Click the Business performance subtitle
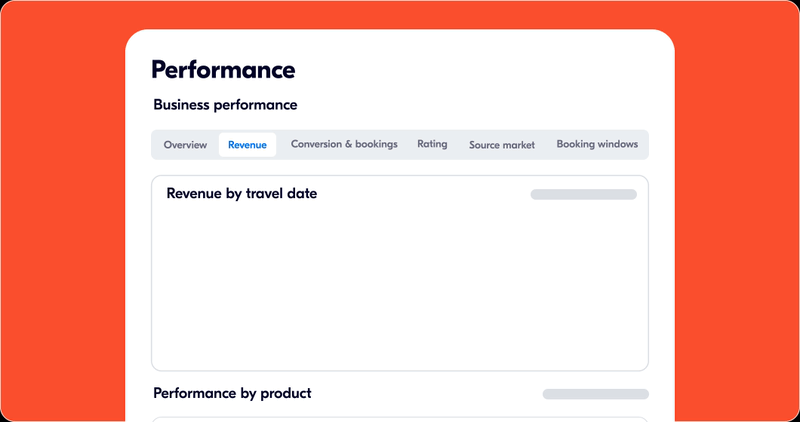800x422 pixels. click(225, 105)
